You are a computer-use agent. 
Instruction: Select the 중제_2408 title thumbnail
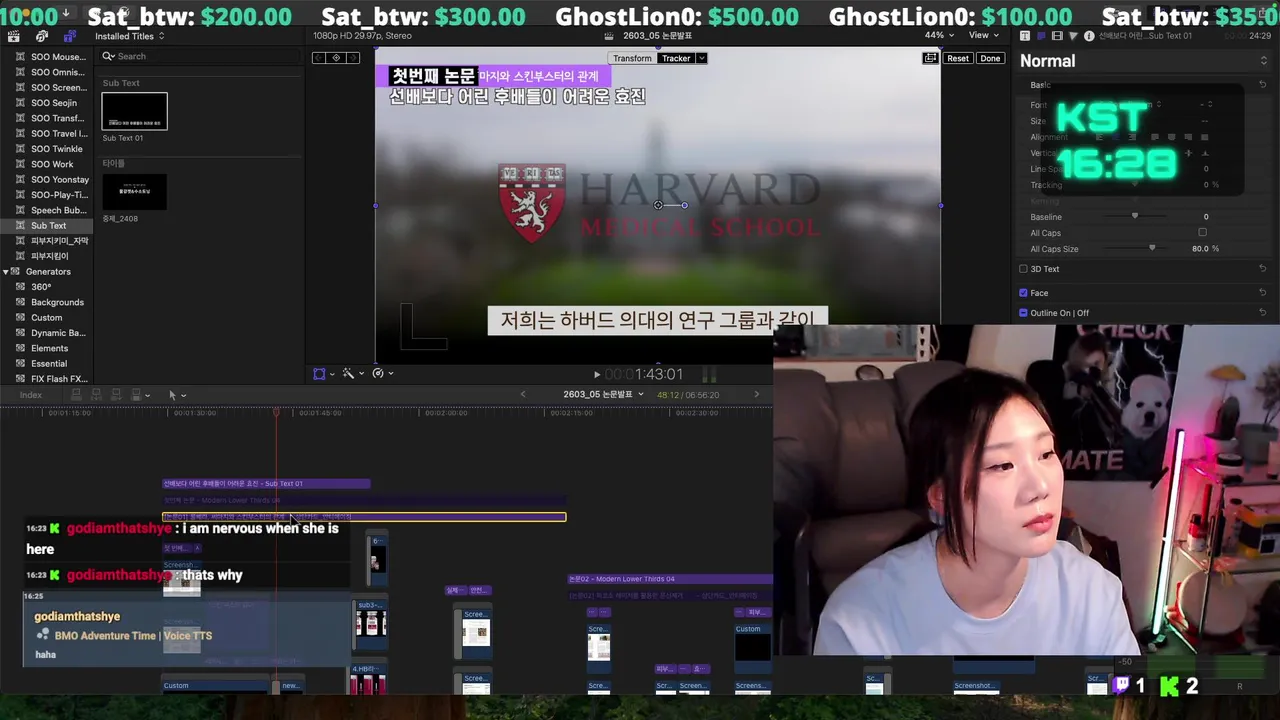coord(135,191)
